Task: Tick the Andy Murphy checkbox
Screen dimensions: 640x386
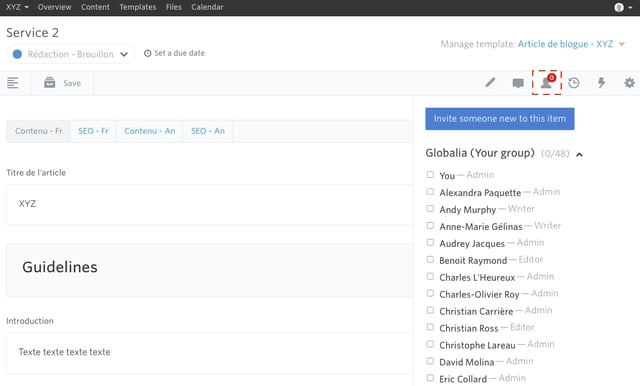Action: point(430,209)
